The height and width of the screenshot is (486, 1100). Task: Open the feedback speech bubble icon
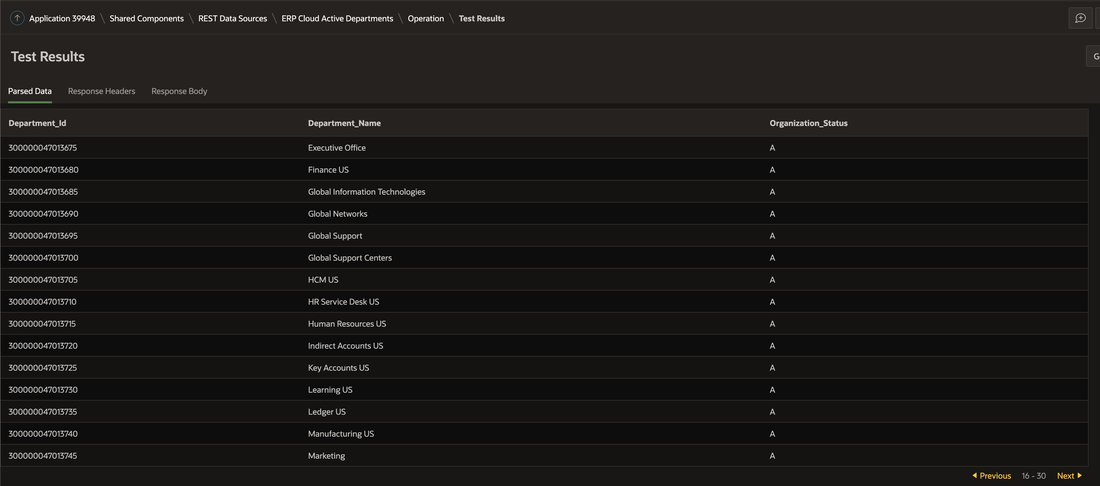point(1080,18)
